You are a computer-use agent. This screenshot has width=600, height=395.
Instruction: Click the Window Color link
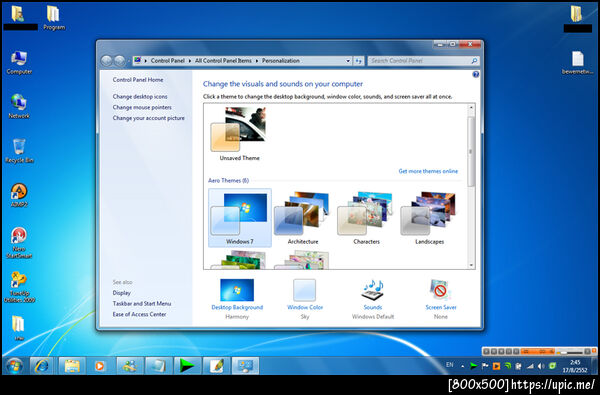(305, 307)
